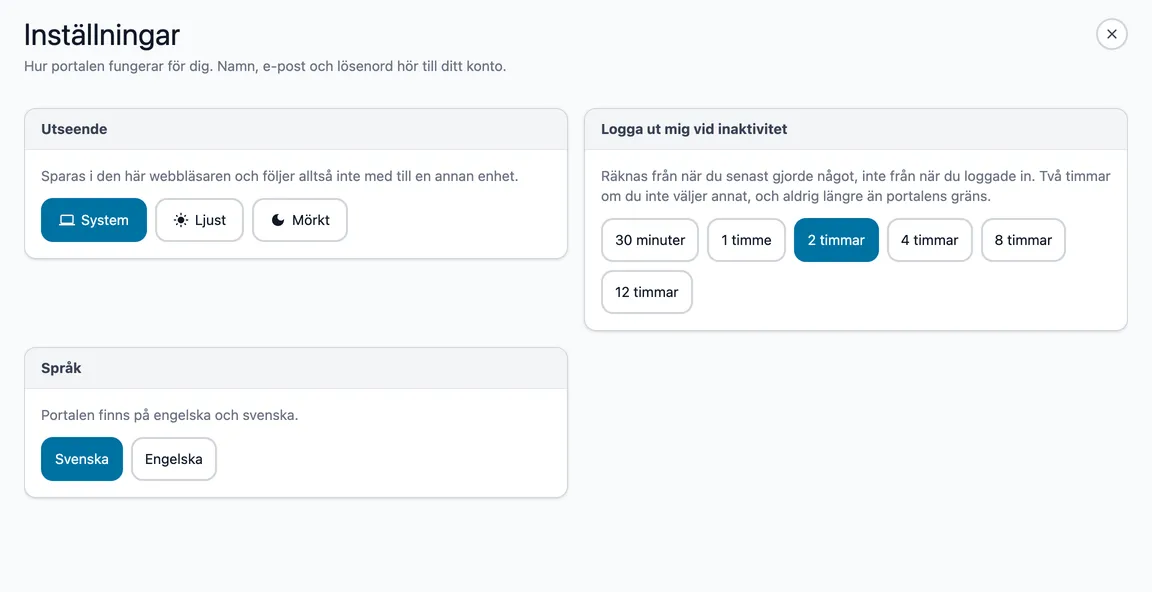Click the subtitle "Hur portalen fungerar för dig"

point(265,66)
